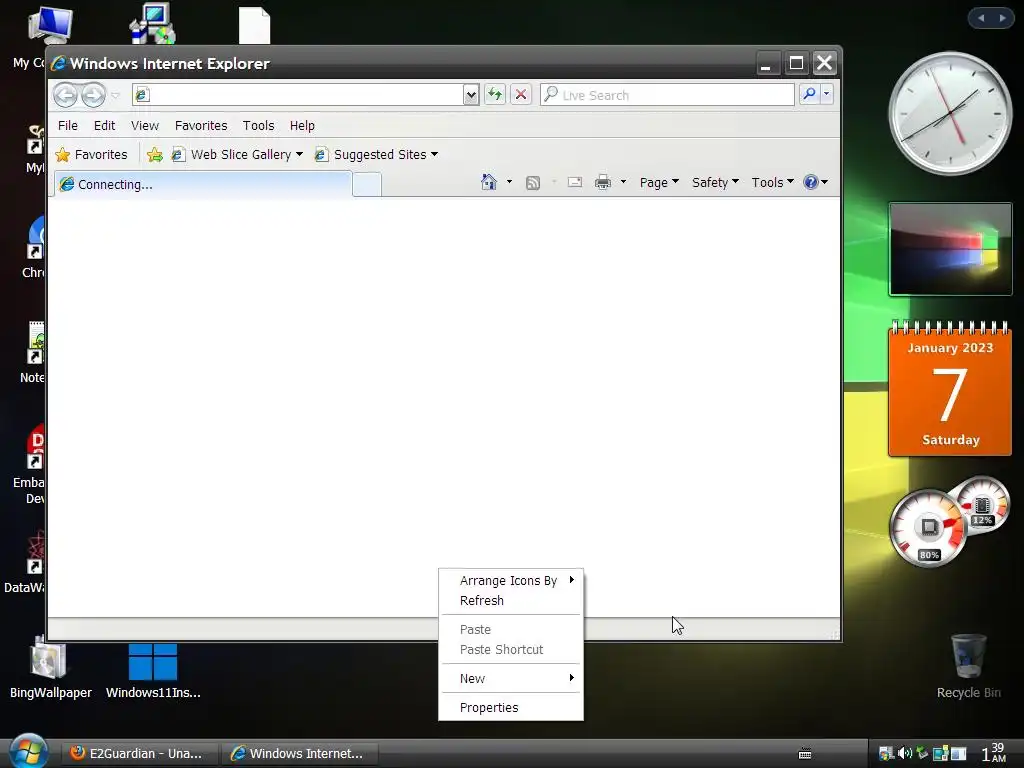Open the Page command bar menu
1024x768 pixels.
click(659, 182)
